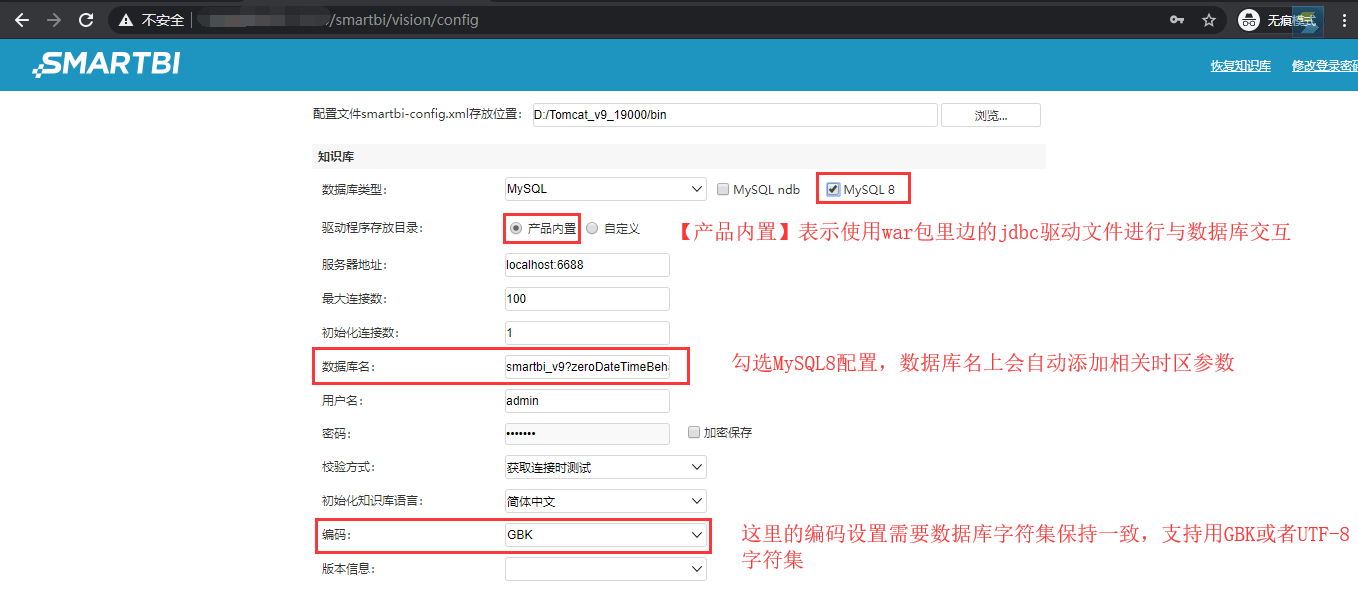Open the 编码 GBK dropdown
The width and height of the screenshot is (1358, 591).
click(x=606, y=535)
